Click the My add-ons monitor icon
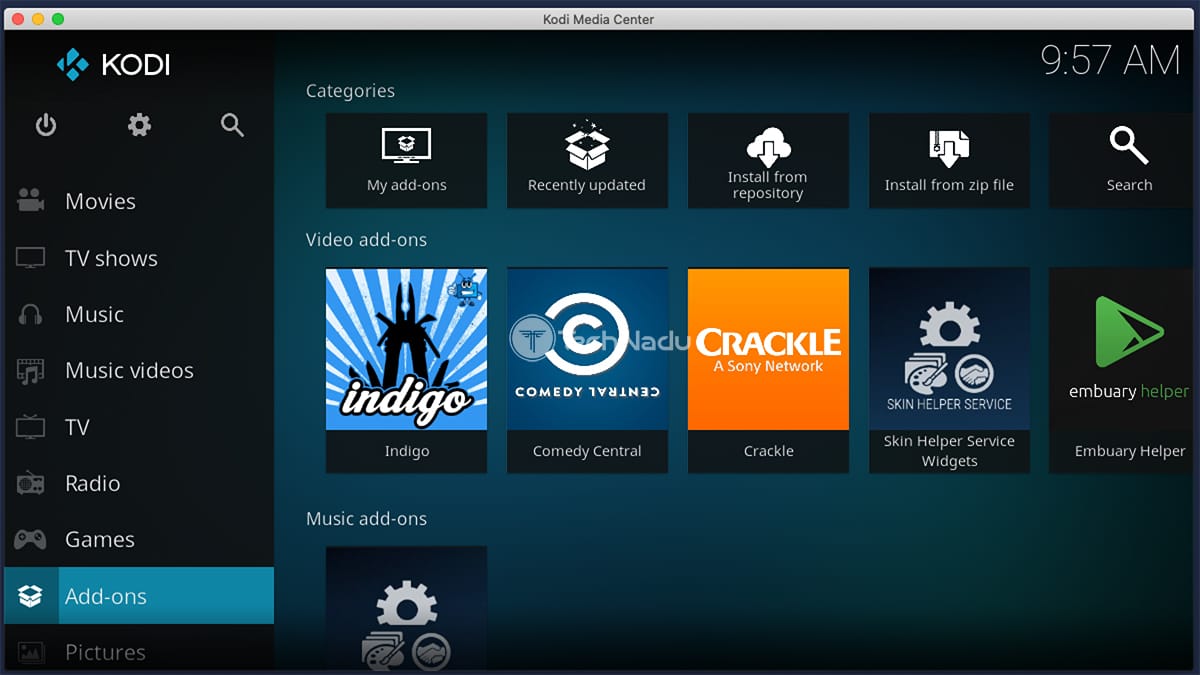The height and width of the screenshot is (675, 1200). [x=407, y=145]
